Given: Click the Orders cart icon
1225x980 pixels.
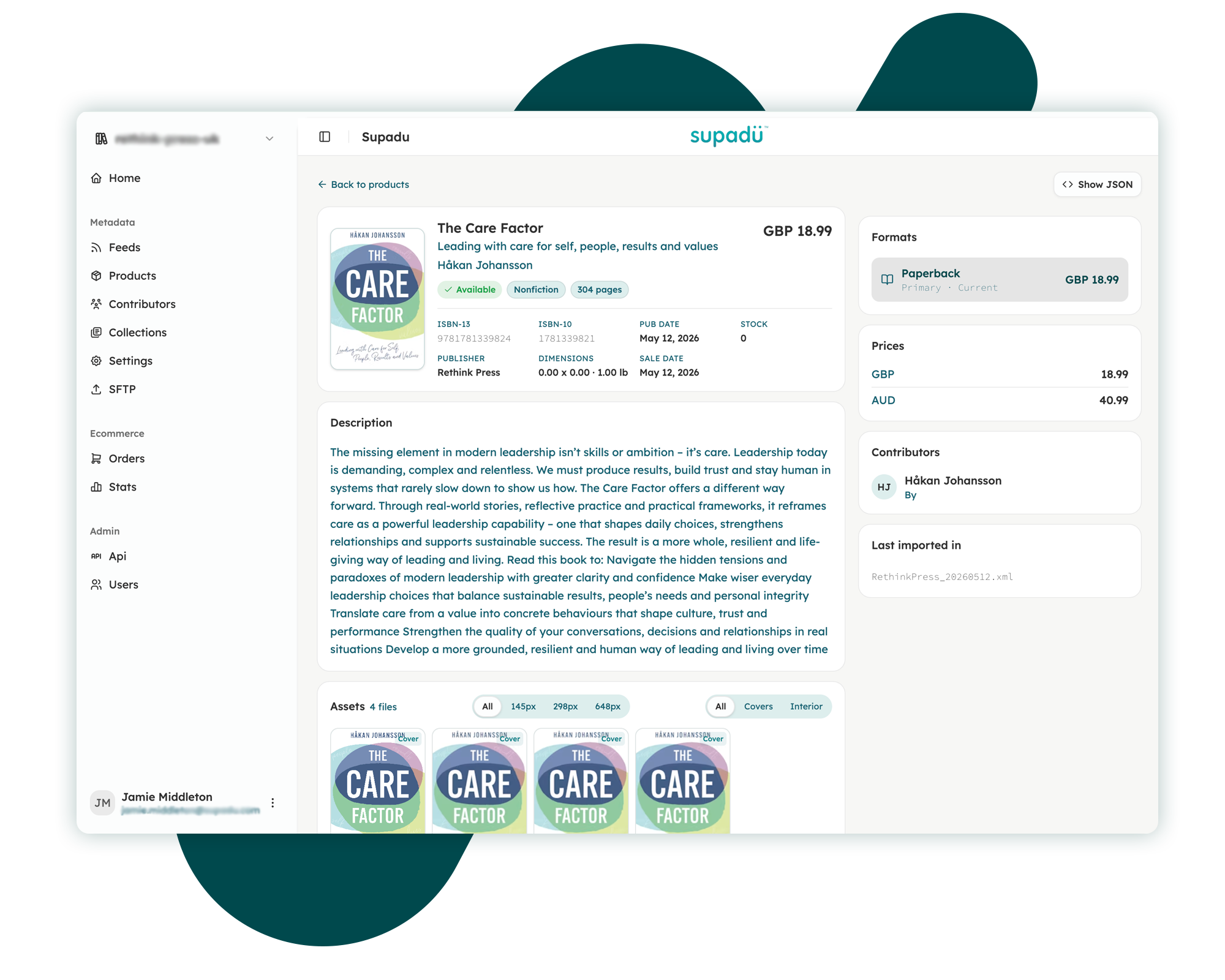Looking at the screenshot, I should click(96, 459).
